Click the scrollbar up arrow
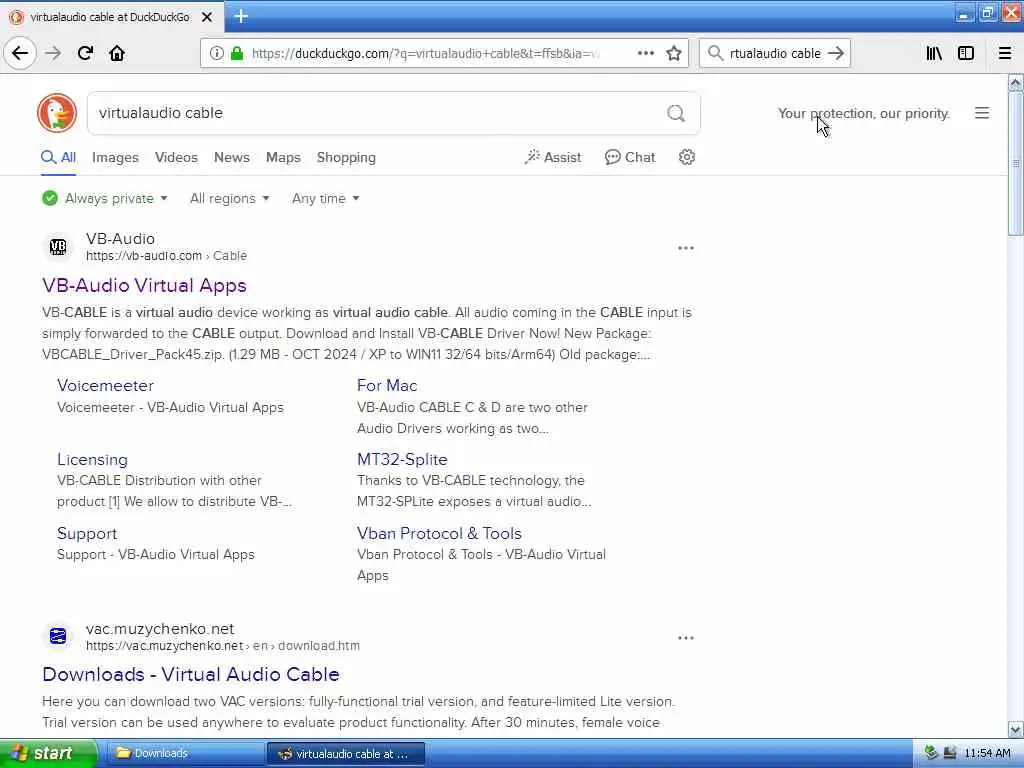 point(1015,82)
